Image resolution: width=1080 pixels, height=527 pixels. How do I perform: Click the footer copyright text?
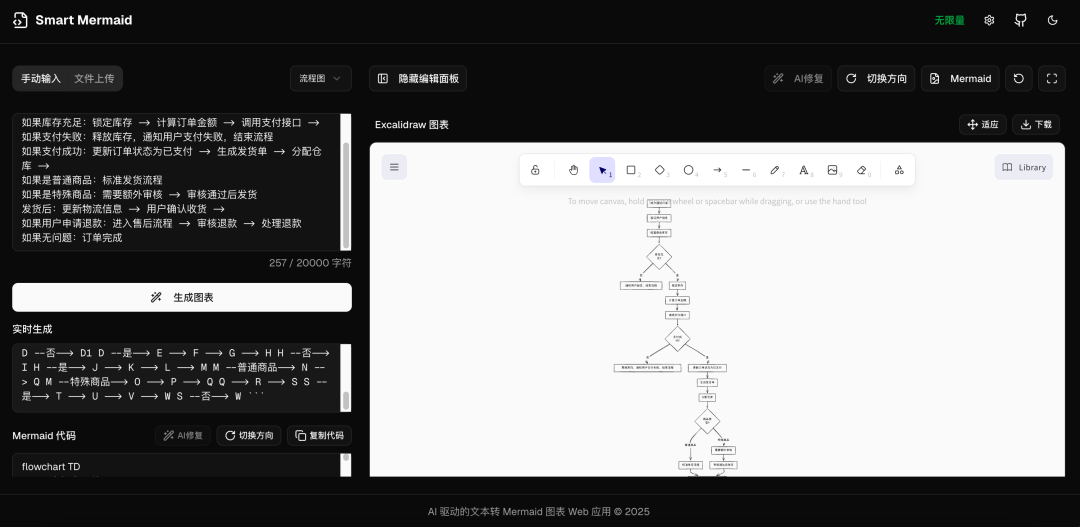(x=539, y=512)
